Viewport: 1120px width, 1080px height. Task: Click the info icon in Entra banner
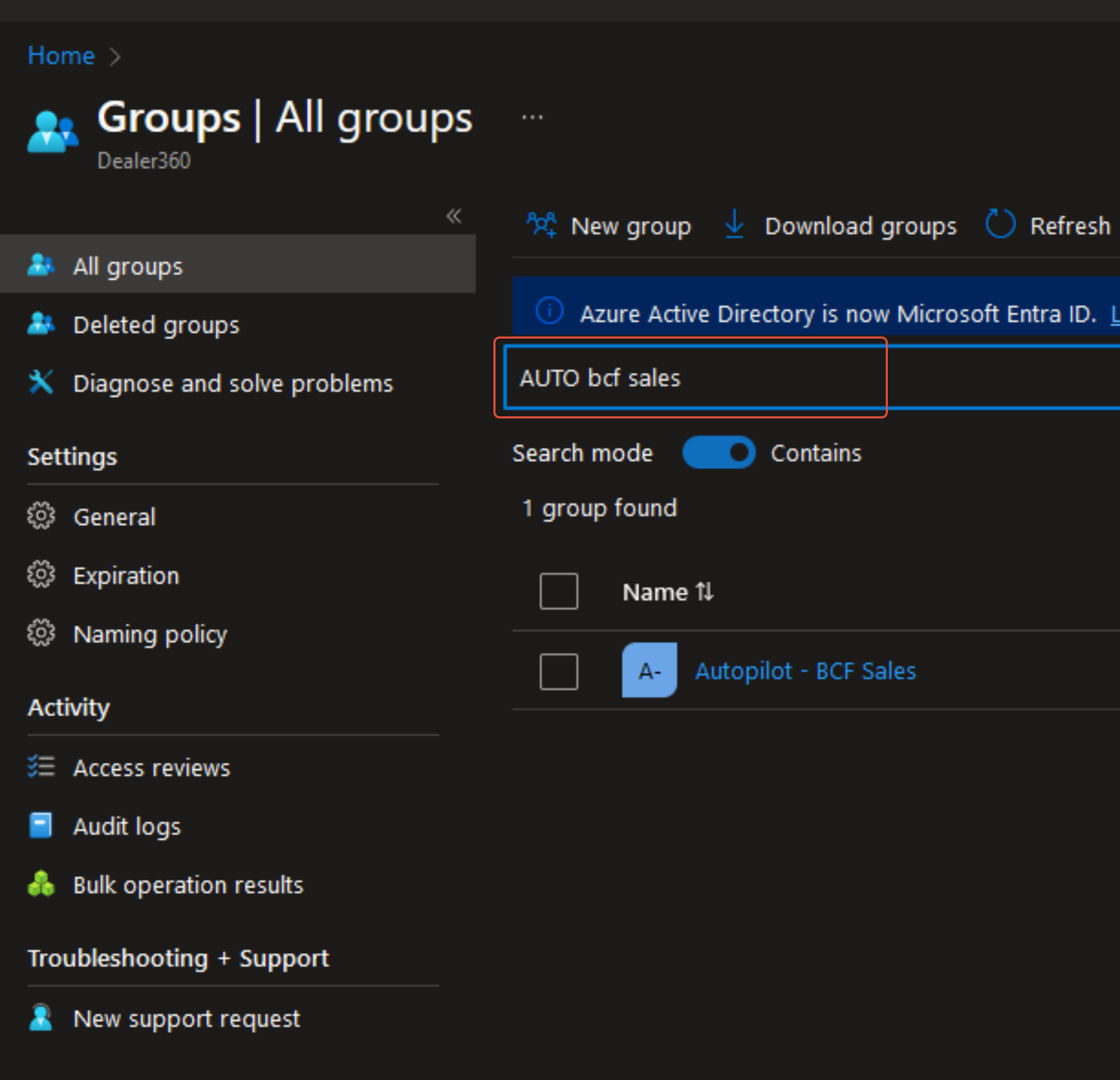(x=549, y=312)
